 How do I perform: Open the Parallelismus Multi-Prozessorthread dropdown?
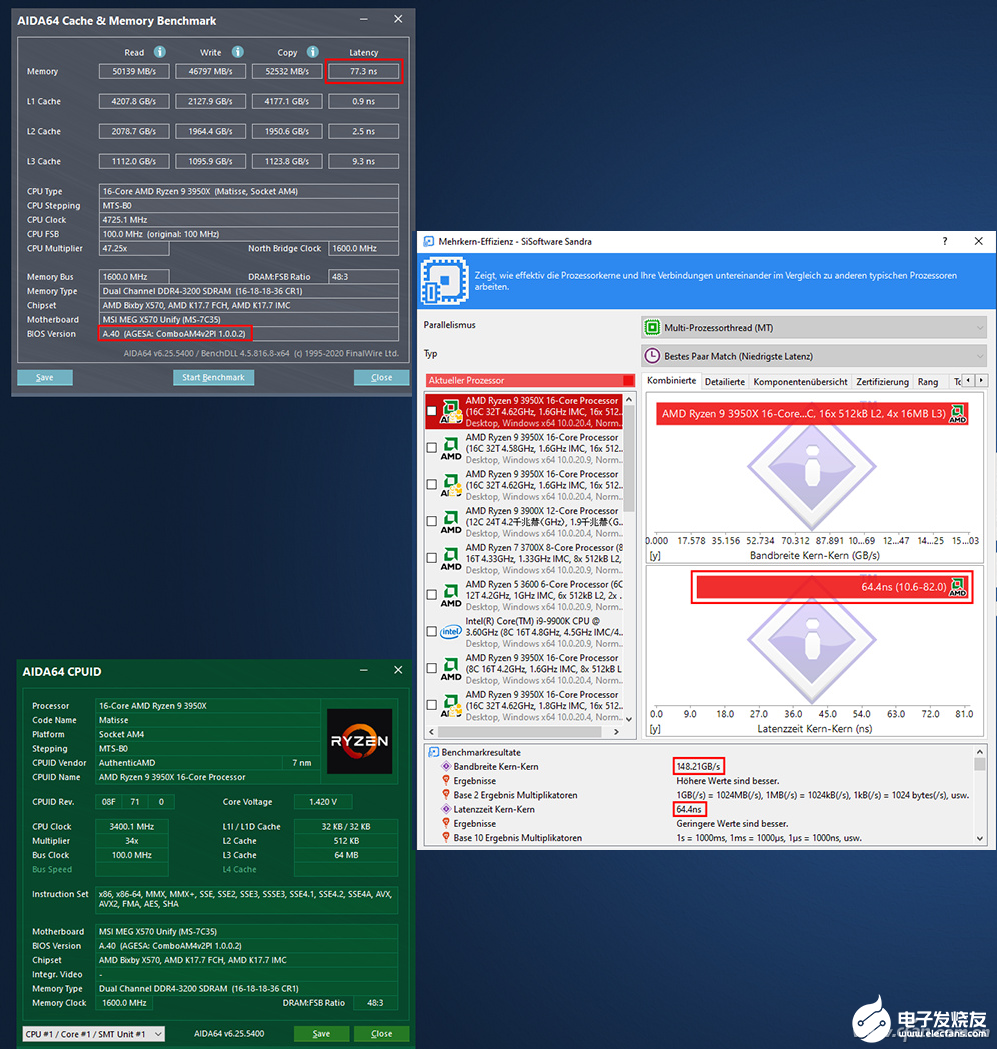(x=814, y=328)
